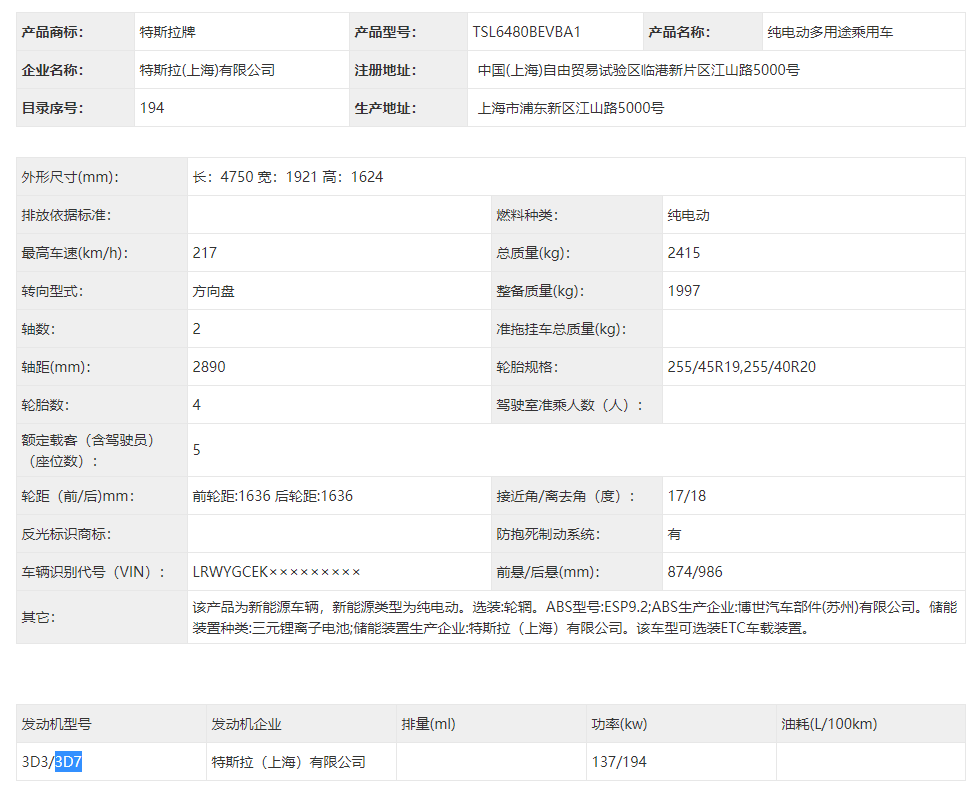Click company name 特斯拉(上海)有限公司 in 企业名称 row

tap(208, 70)
